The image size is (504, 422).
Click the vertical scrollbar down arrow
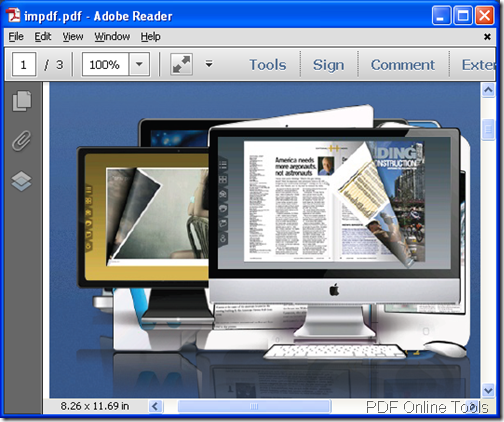(x=488, y=390)
